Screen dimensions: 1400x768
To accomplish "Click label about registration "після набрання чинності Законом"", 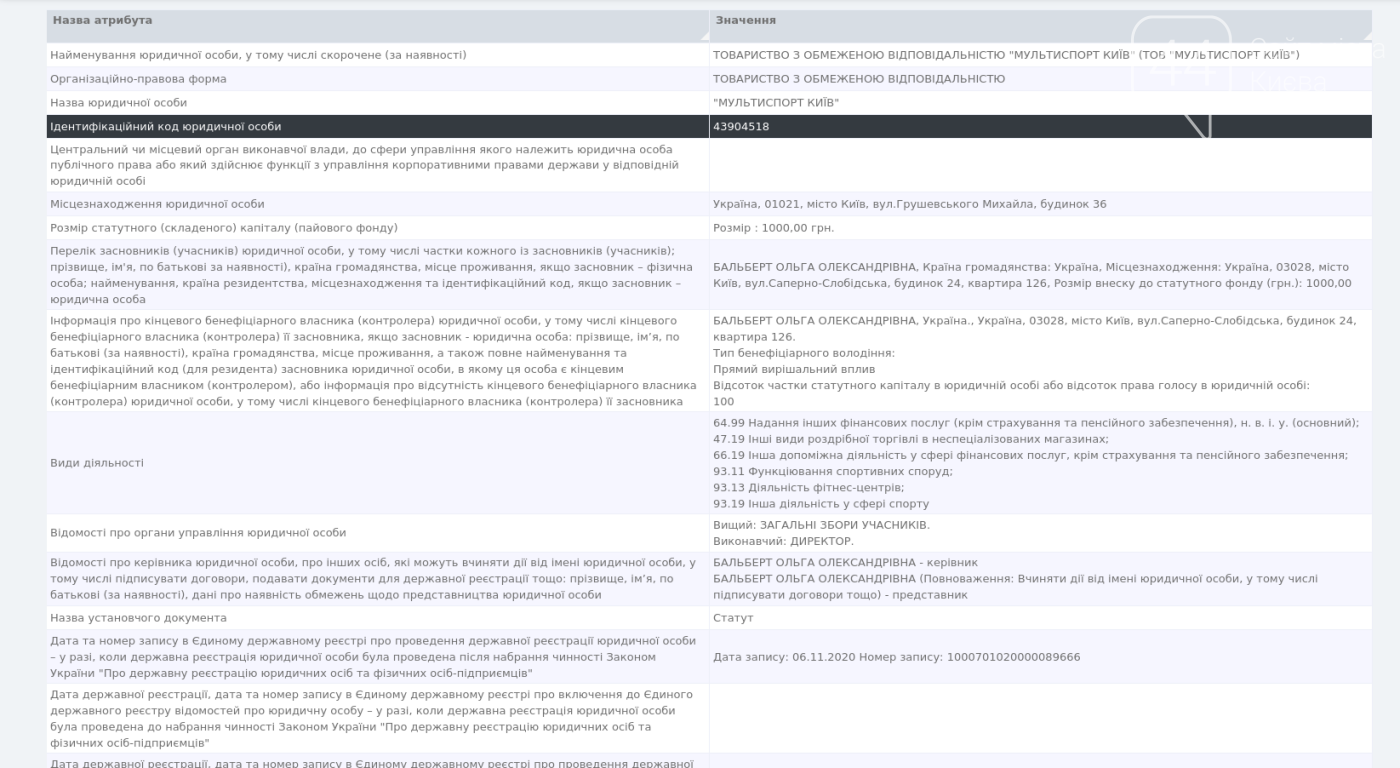I will 372,657.
